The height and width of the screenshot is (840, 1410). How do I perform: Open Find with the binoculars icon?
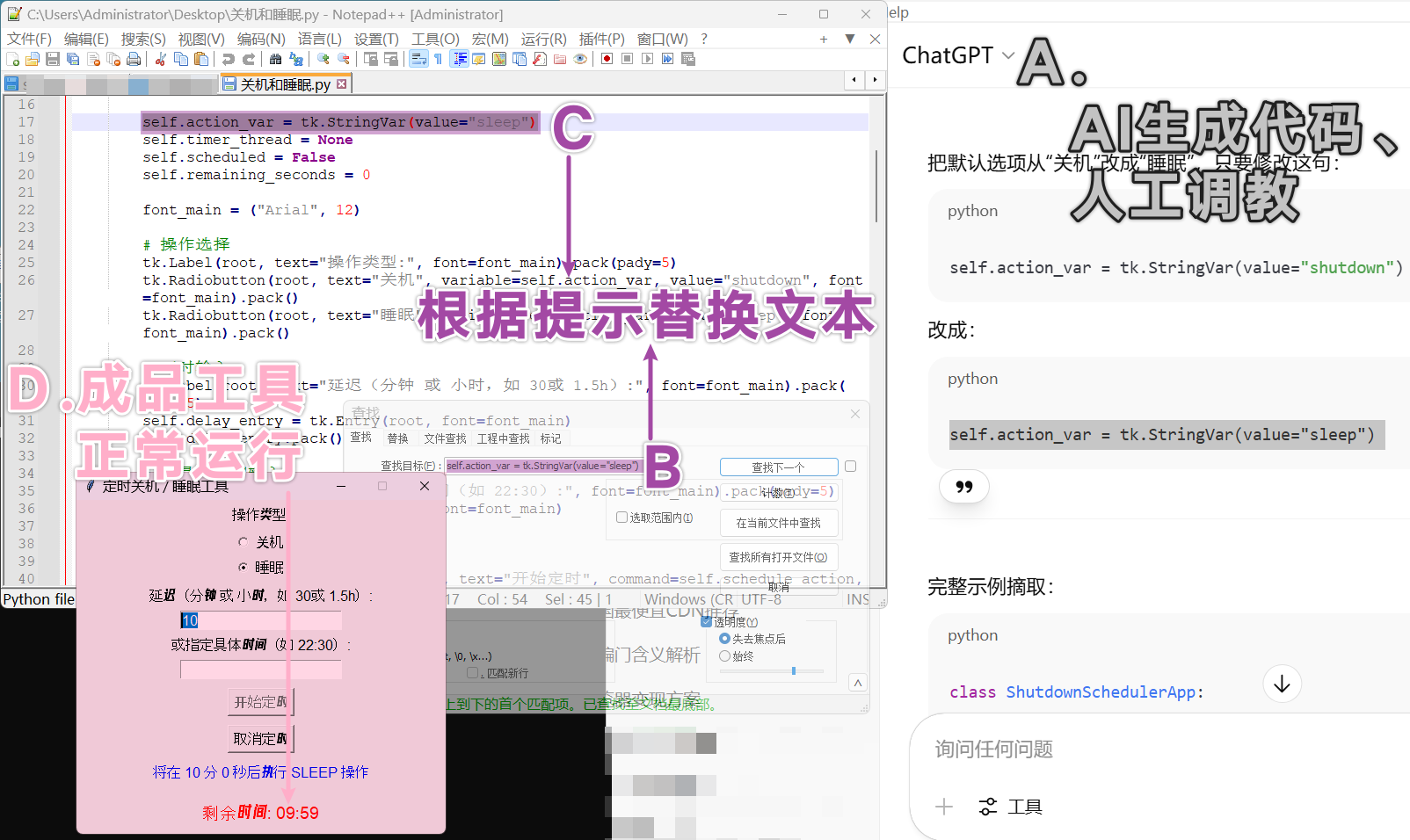click(x=276, y=59)
